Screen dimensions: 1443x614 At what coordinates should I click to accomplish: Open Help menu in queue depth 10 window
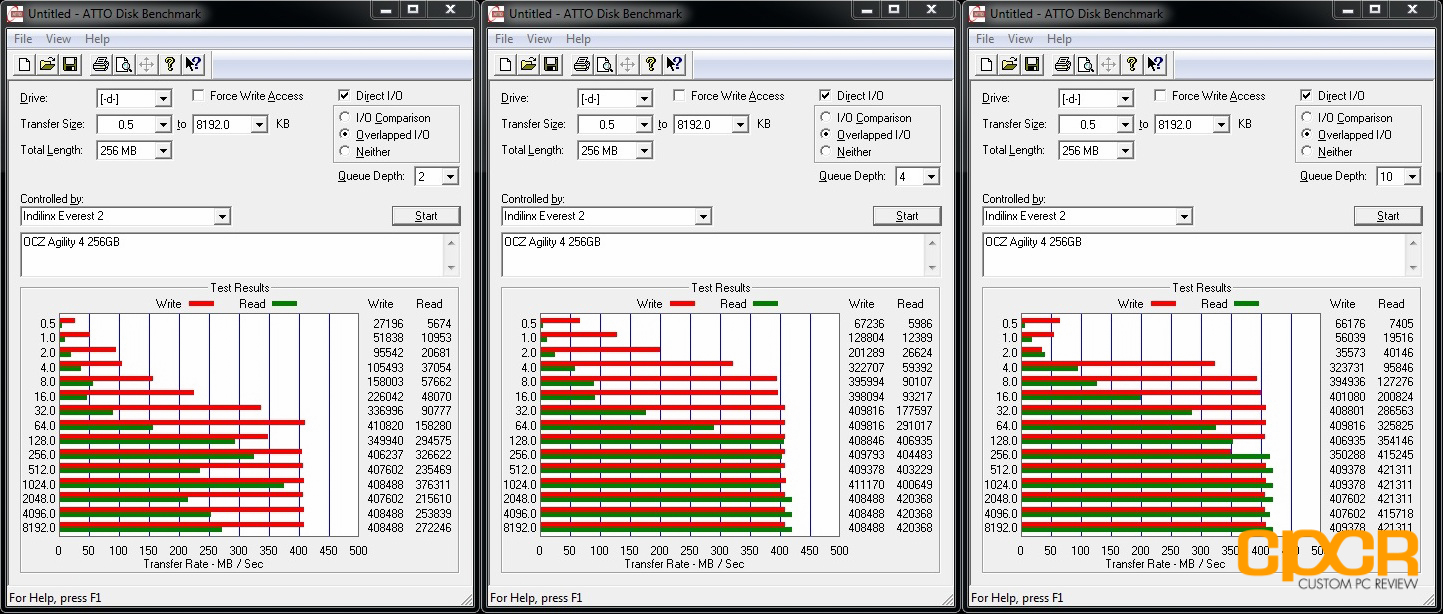[x=1059, y=39]
